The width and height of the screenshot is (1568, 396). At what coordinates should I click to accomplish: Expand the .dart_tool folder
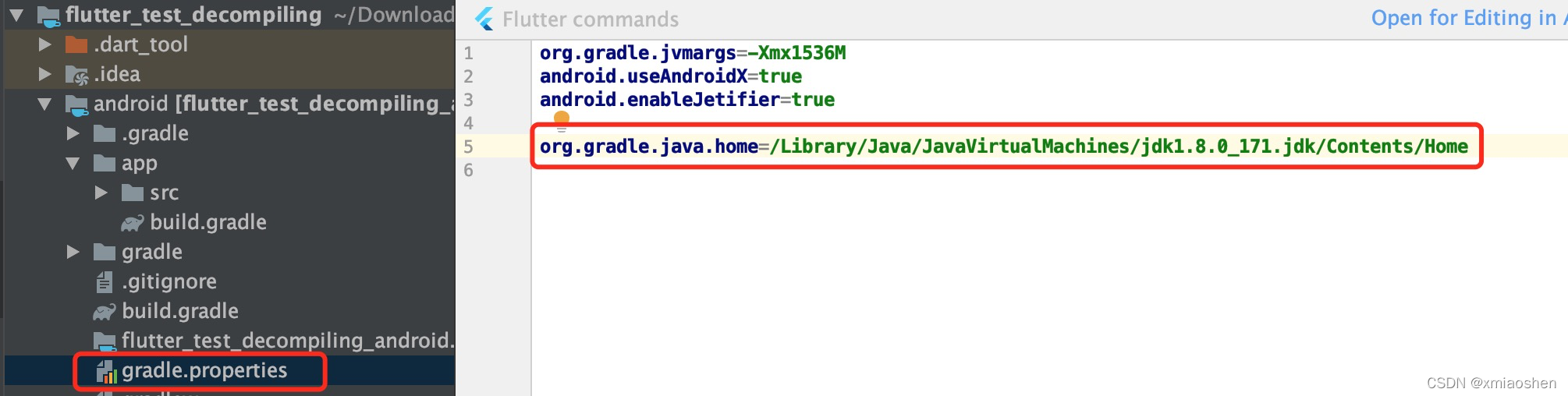45,44
